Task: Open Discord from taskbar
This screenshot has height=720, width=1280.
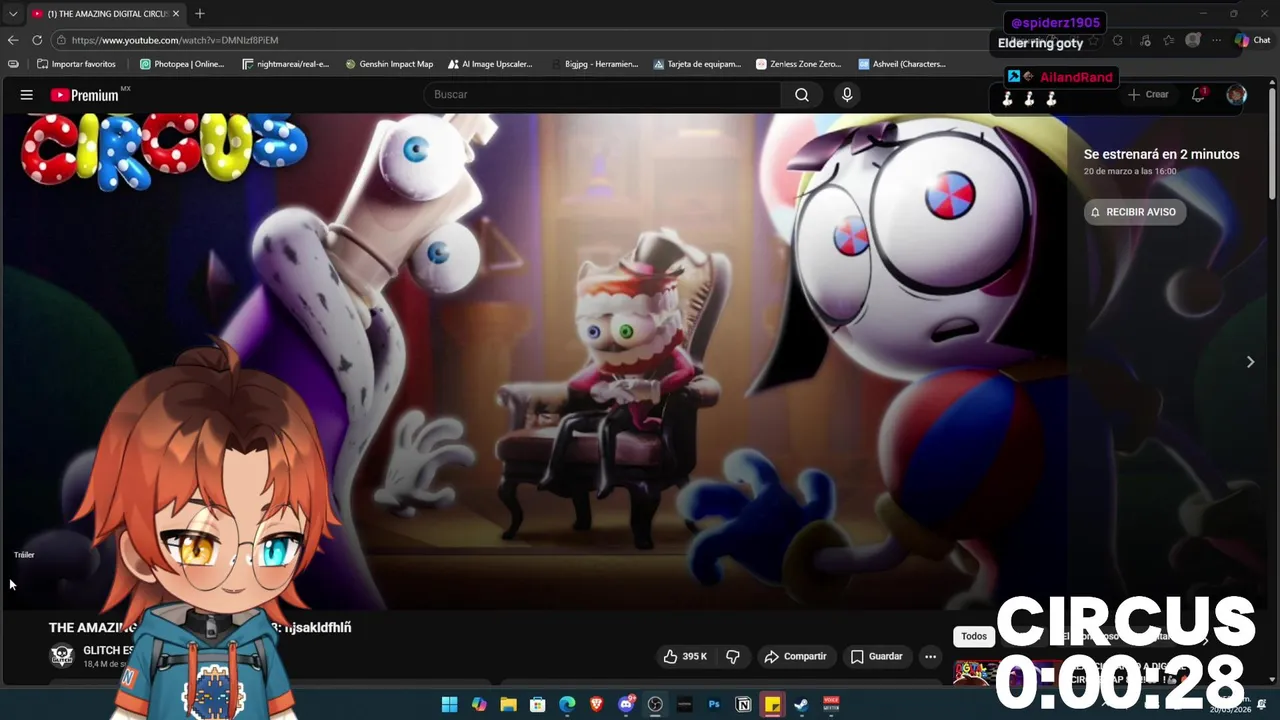Action: pyautogui.click(x=627, y=705)
